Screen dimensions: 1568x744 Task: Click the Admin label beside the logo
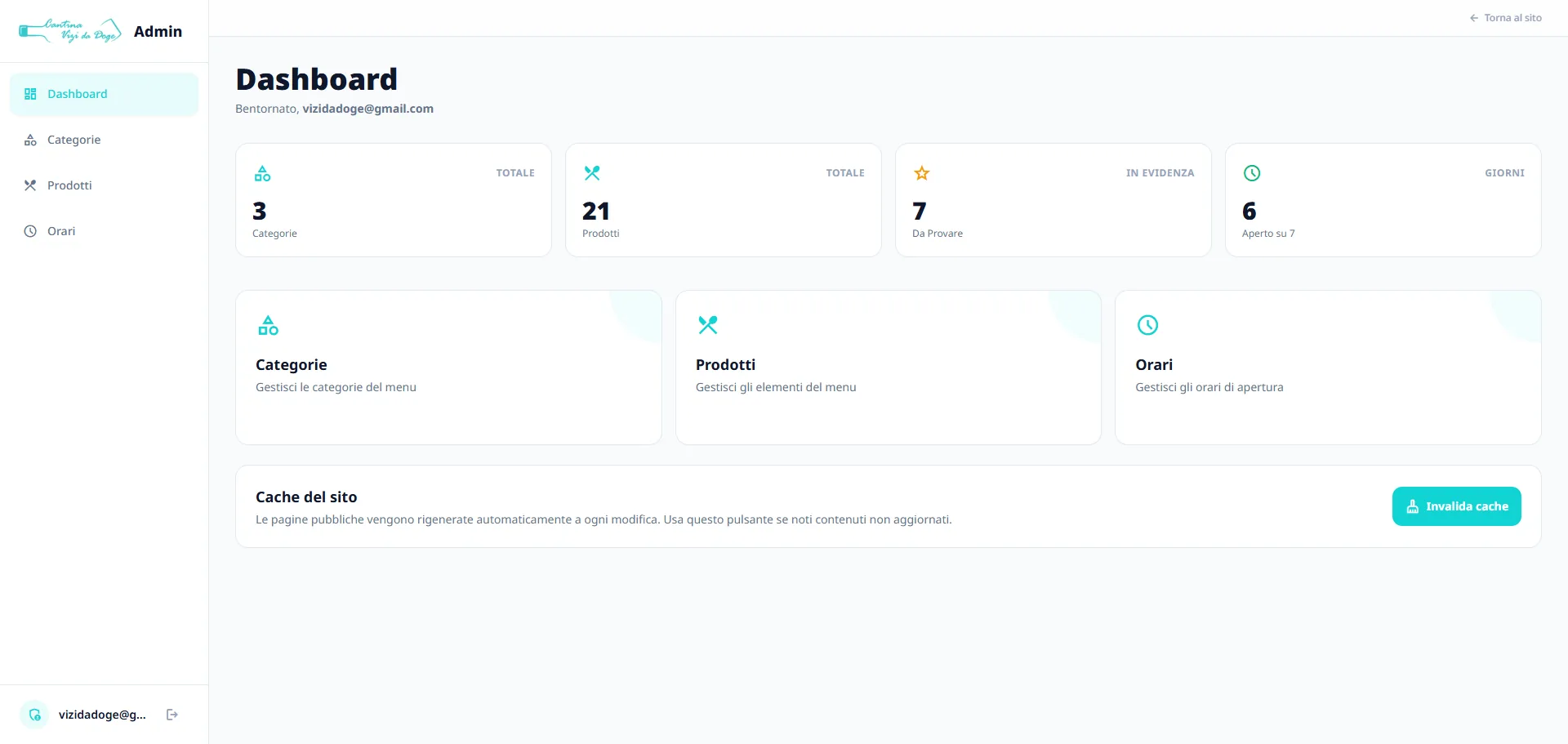tap(158, 31)
